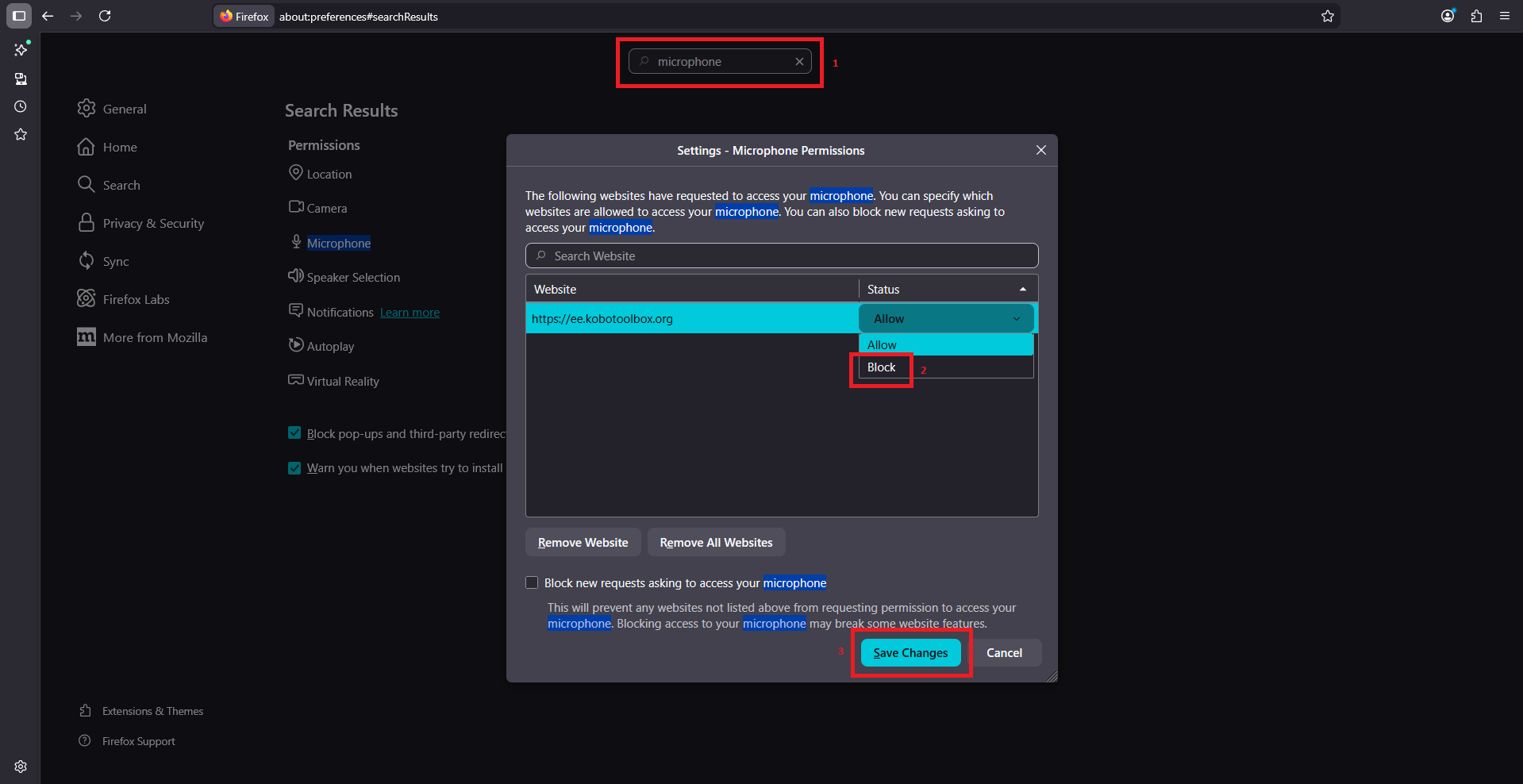Open the History sidebar clock icon
Viewport: 1523px width, 784px height.
point(21,106)
